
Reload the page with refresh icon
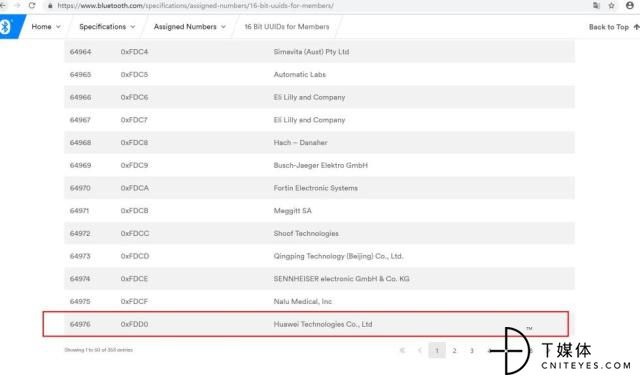click(x=32, y=5)
